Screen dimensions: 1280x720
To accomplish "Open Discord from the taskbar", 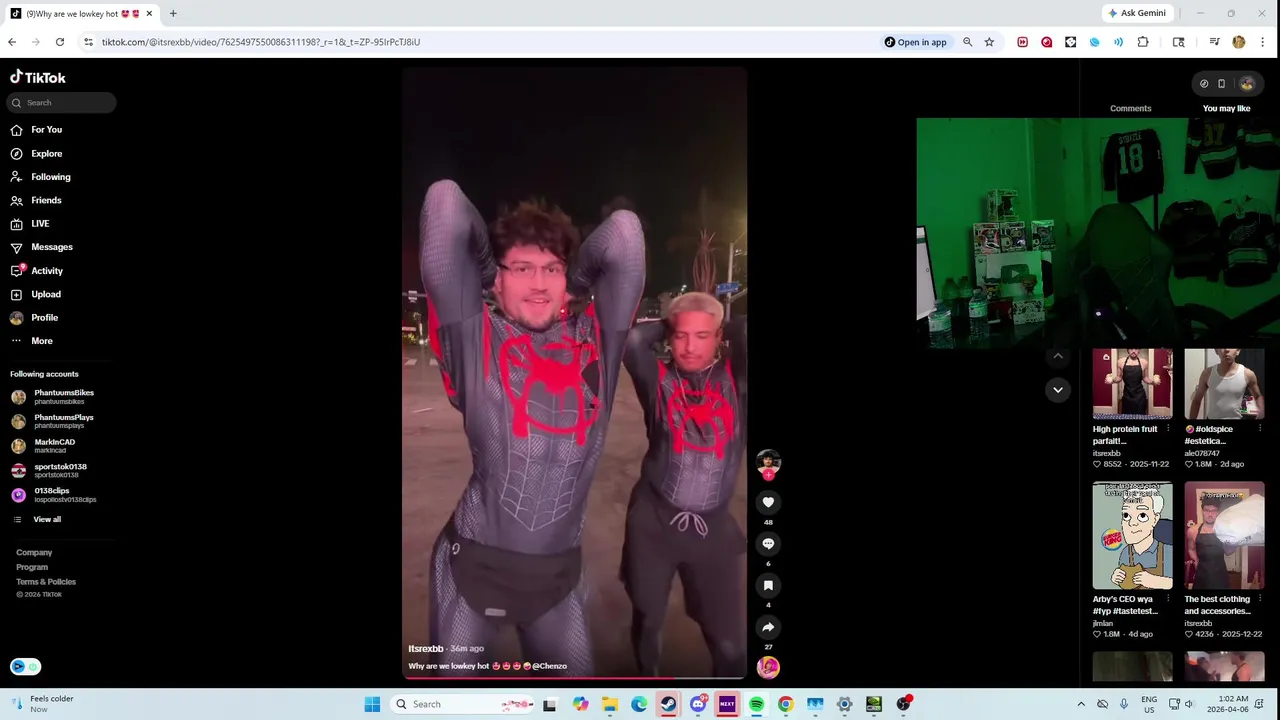I will click(698, 704).
